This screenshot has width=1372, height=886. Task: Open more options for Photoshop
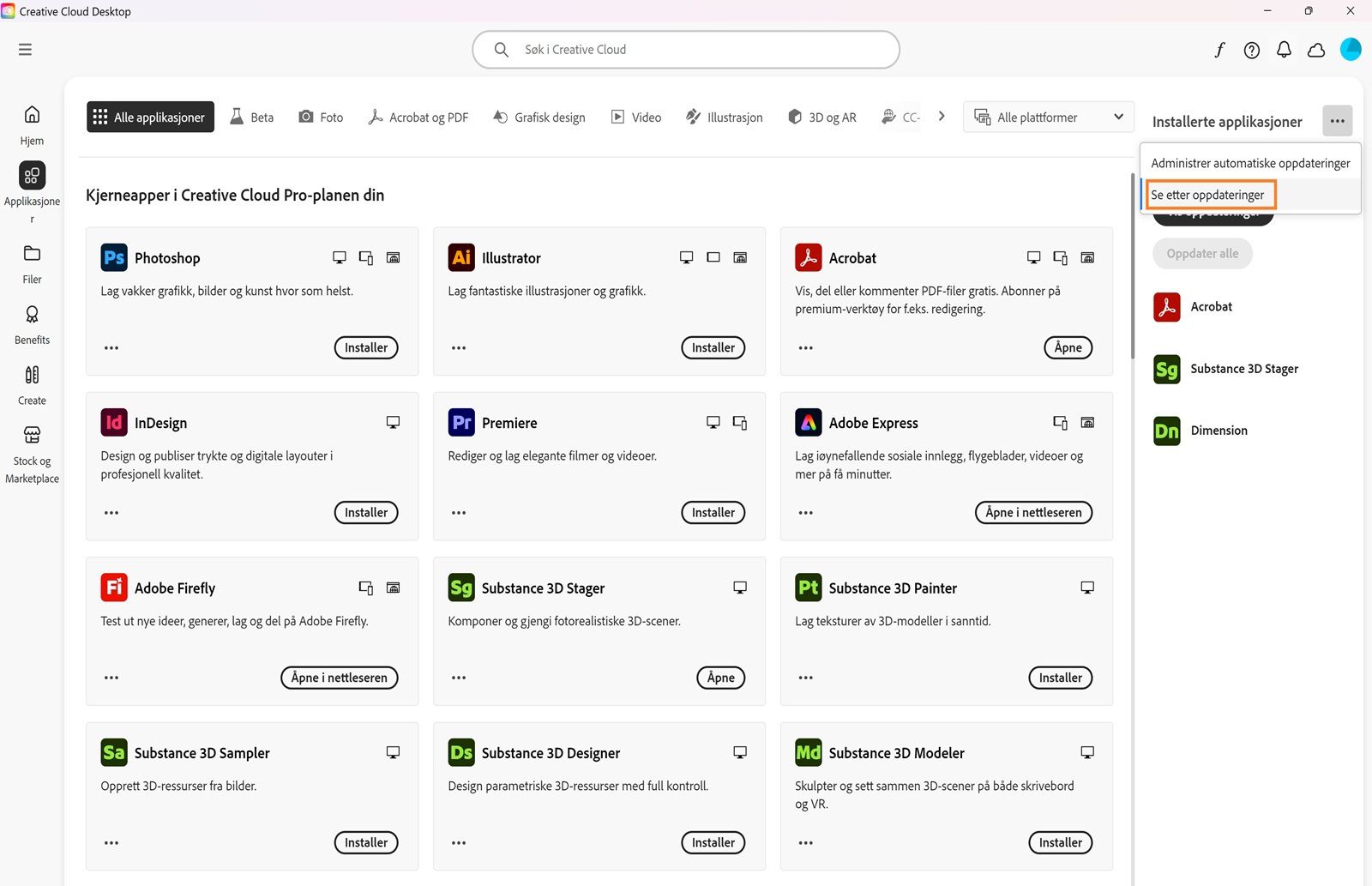click(111, 347)
